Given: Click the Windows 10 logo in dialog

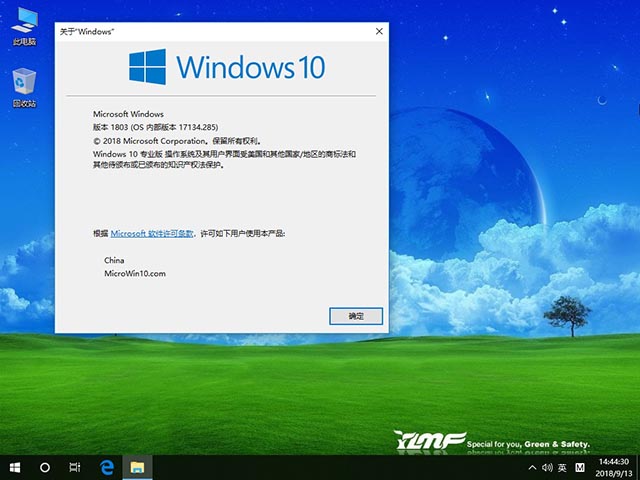Looking at the screenshot, I should [227, 67].
